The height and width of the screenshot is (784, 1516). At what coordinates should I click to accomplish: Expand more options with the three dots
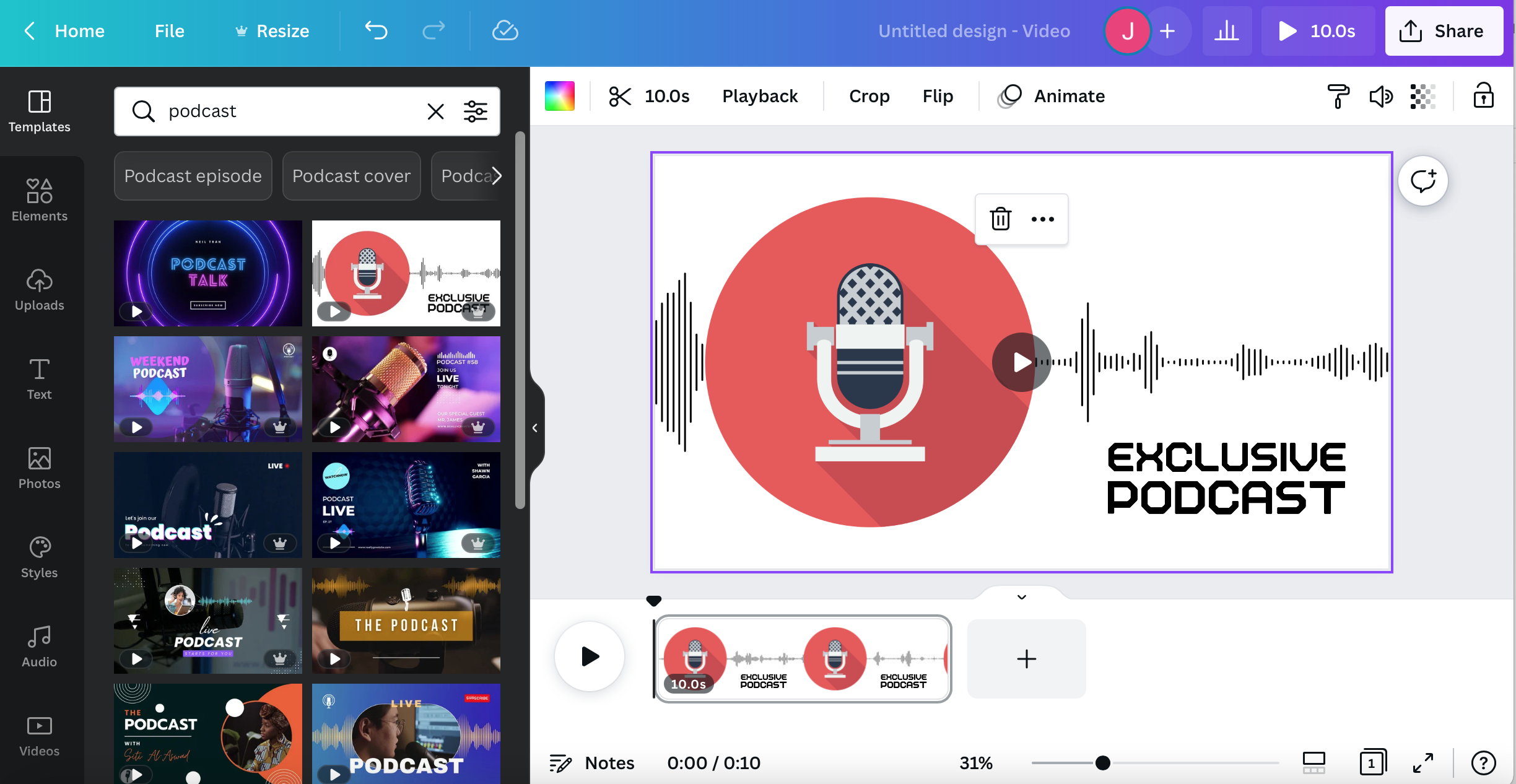[x=1042, y=219]
